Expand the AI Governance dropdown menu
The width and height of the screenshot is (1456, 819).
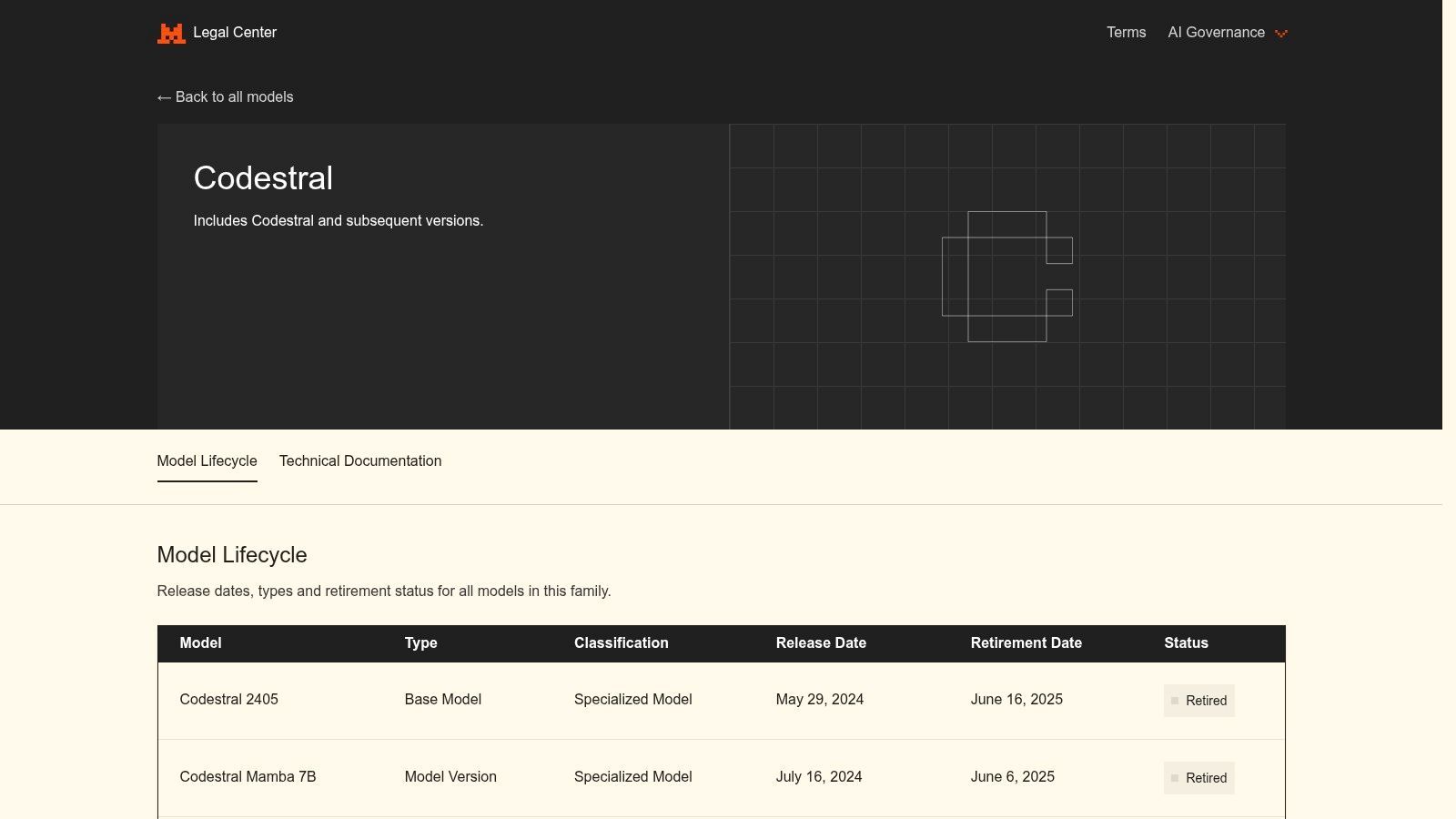(x=1228, y=33)
